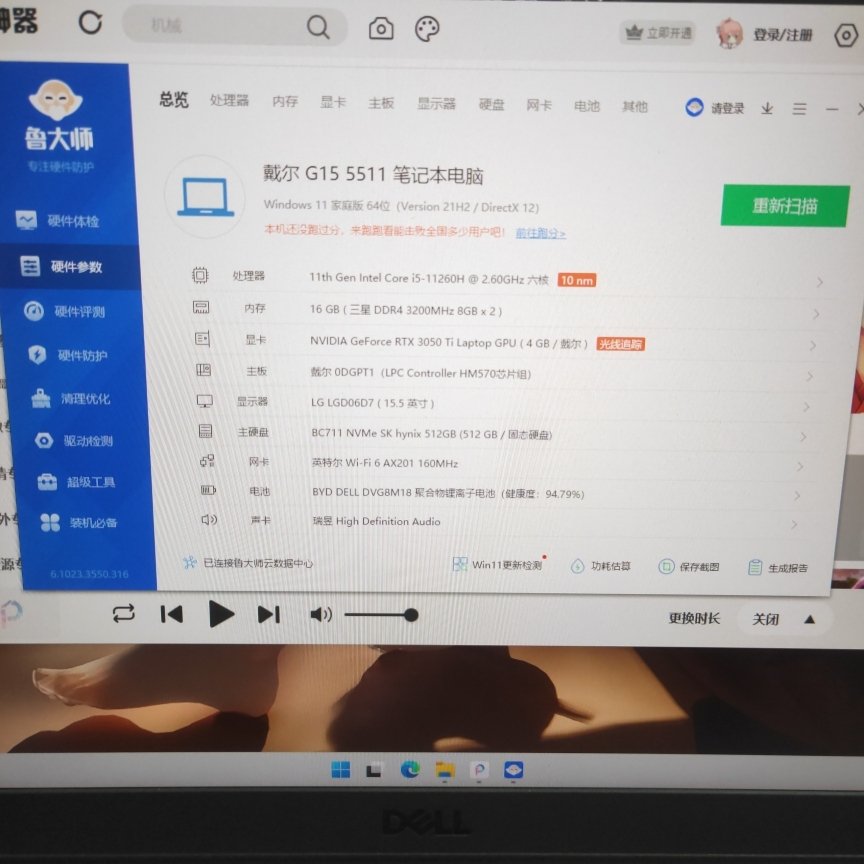Switch to the 显示器 tab
The image size is (864, 864).
click(436, 104)
